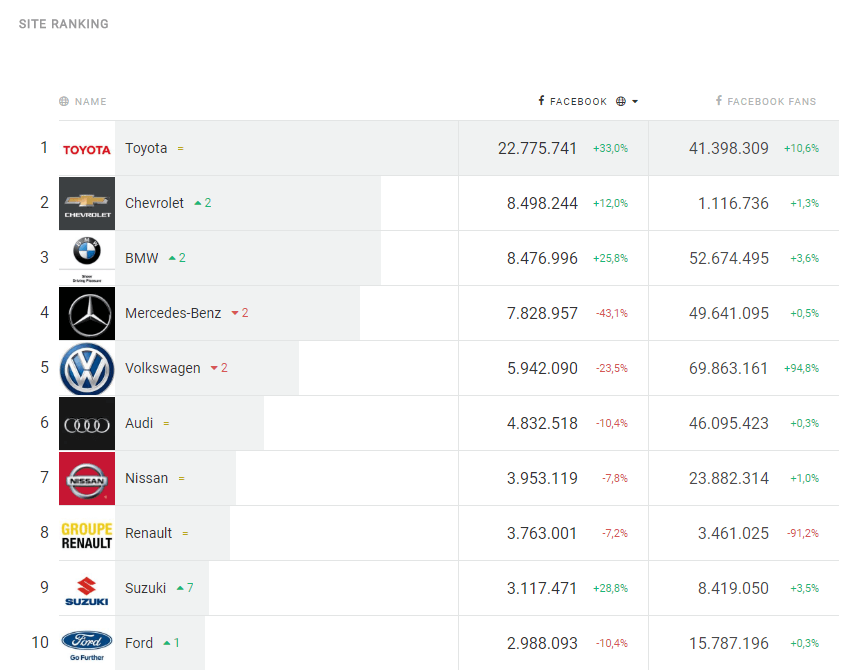Click Chevrolet's fan count 1.116.736

pyautogui.click(x=734, y=203)
